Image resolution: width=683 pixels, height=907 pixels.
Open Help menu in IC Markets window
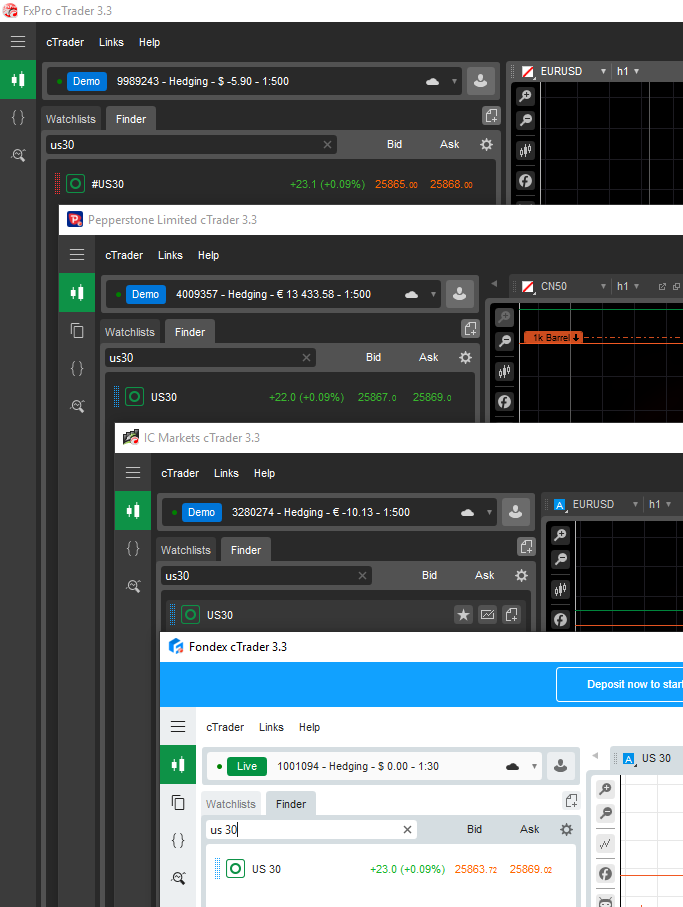pyautogui.click(x=264, y=473)
